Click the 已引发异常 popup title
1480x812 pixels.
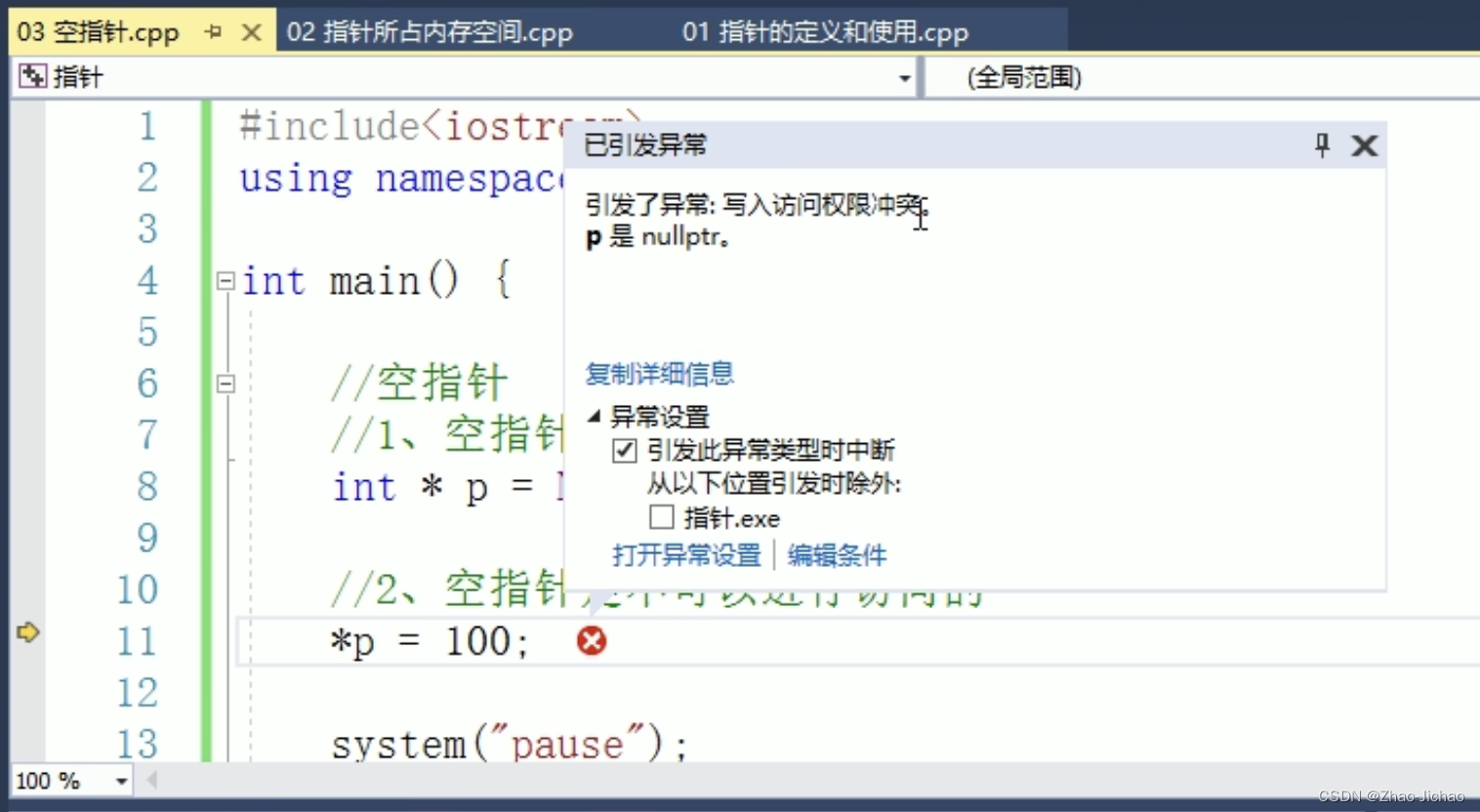point(645,145)
